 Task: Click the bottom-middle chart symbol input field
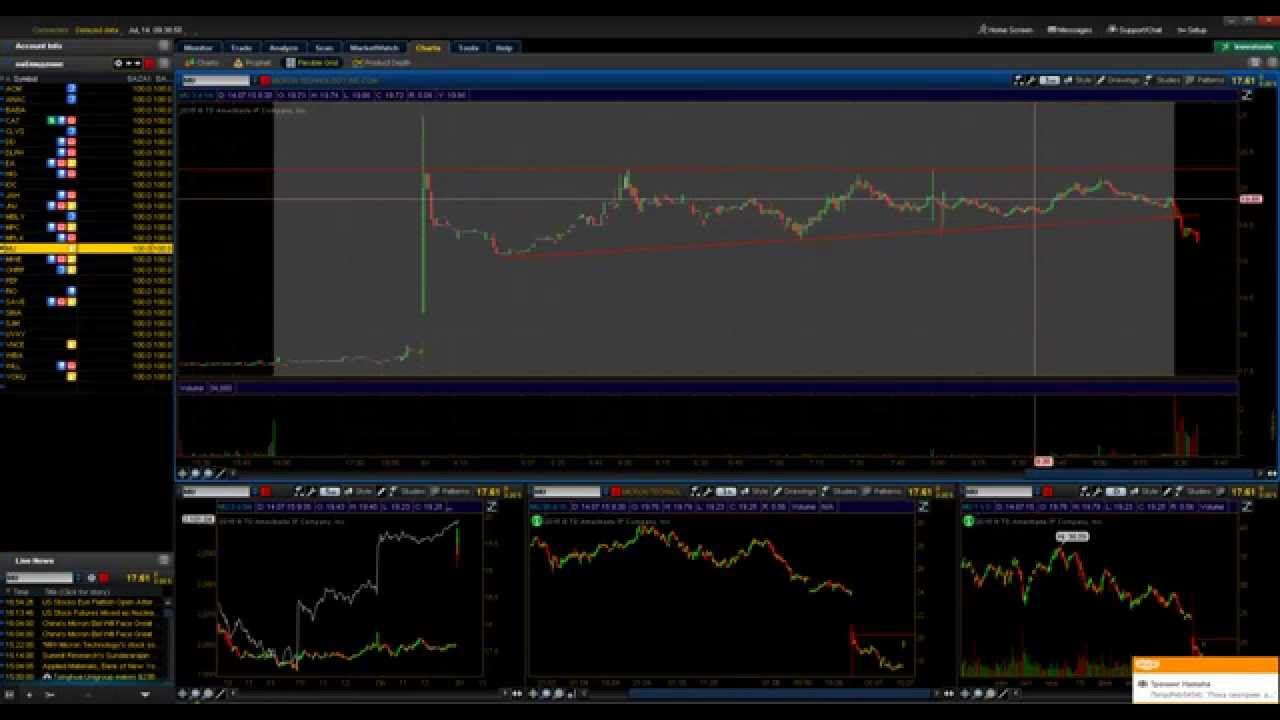(567, 492)
